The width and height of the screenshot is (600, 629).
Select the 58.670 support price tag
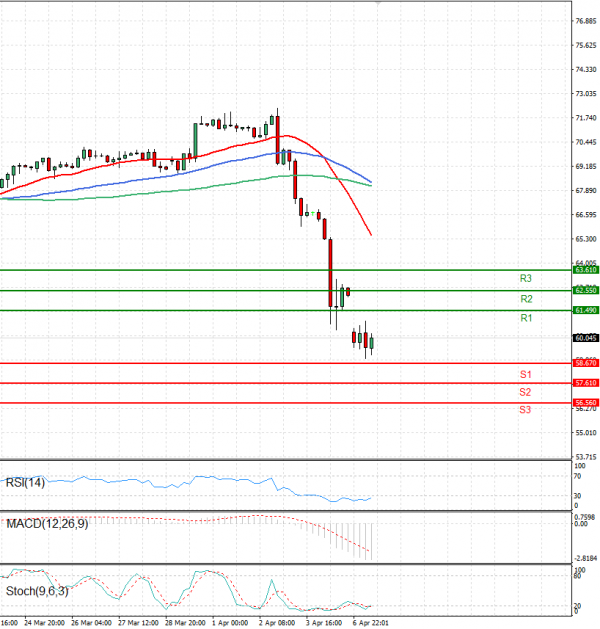586,363
